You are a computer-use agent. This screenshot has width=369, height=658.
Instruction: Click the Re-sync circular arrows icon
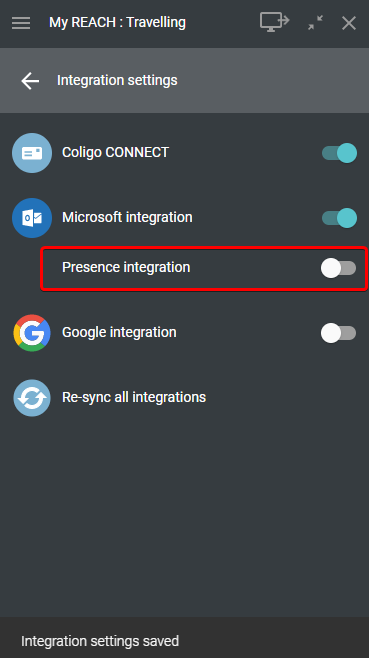(x=32, y=398)
